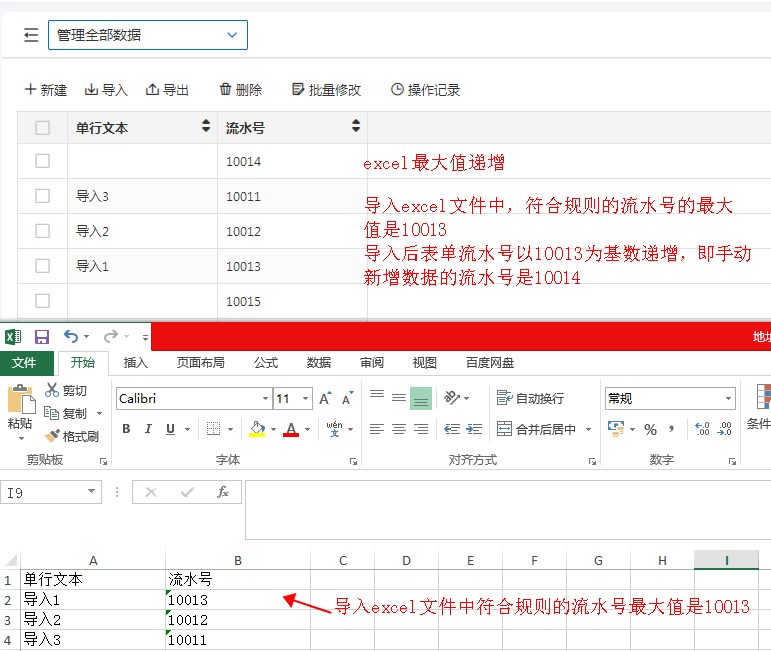Check the select-all checkbox in table header
Screen dimensions: 771x651
click(42, 127)
